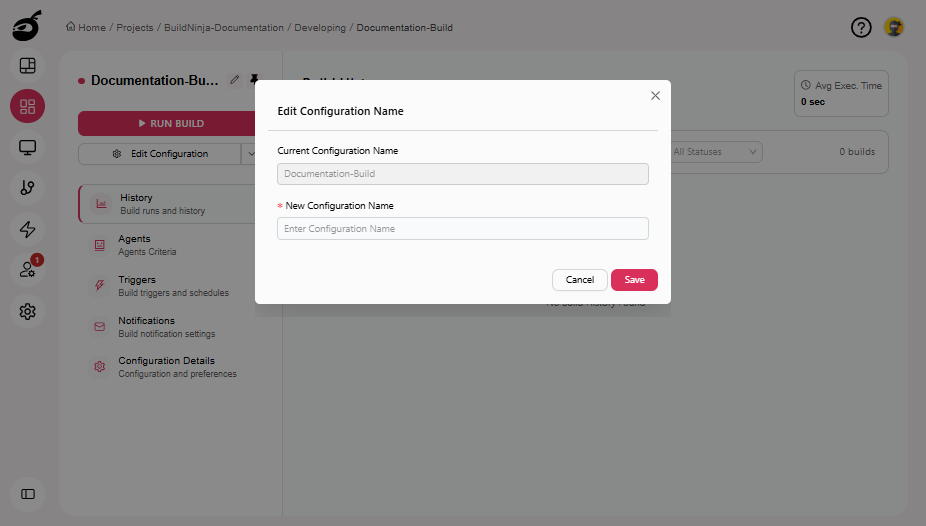The width and height of the screenshot is (926, 526).
Task: Toggle the sidebar collapse panel icon
Action: 28,494
